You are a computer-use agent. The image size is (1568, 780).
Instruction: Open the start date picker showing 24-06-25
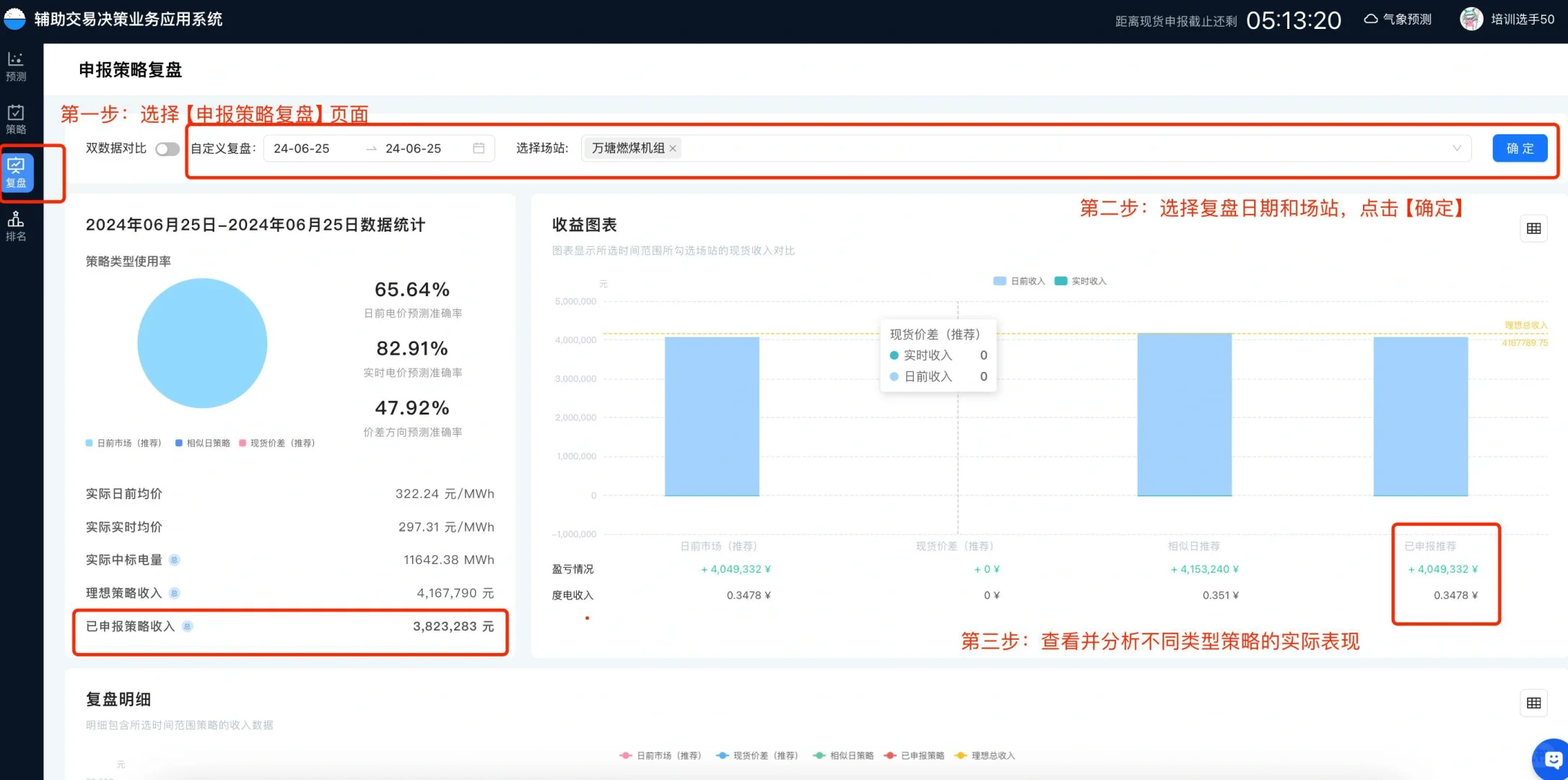[x=301, y=148]
